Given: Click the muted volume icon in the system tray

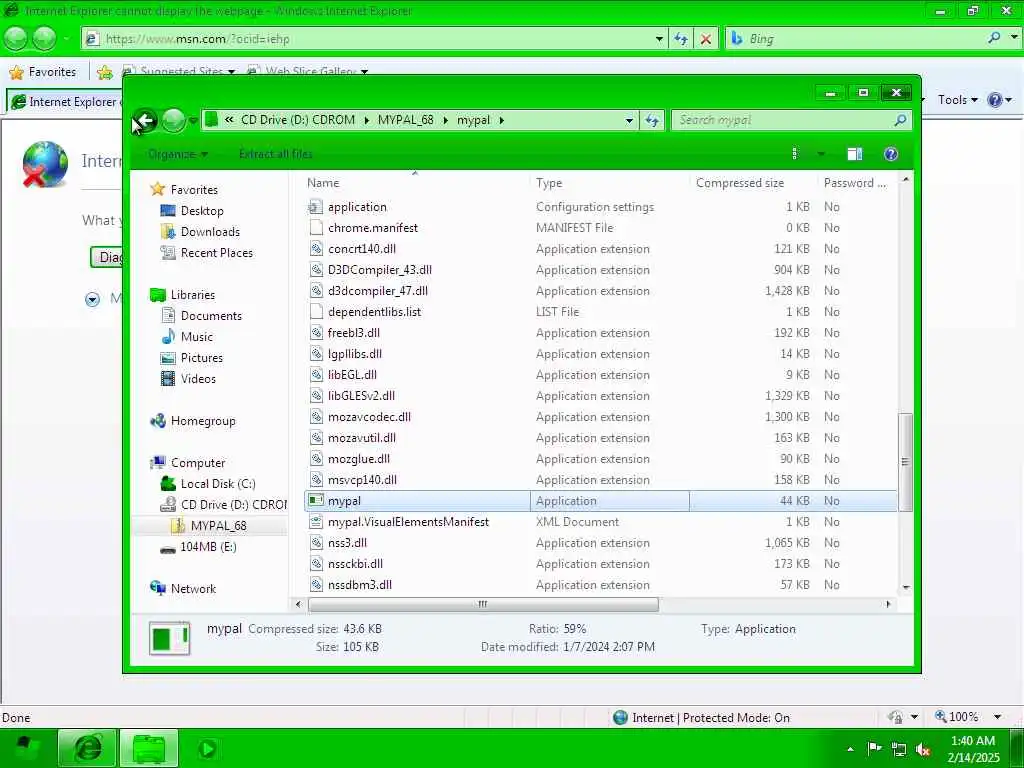Looking at the screenshot, I should [923, 750].
